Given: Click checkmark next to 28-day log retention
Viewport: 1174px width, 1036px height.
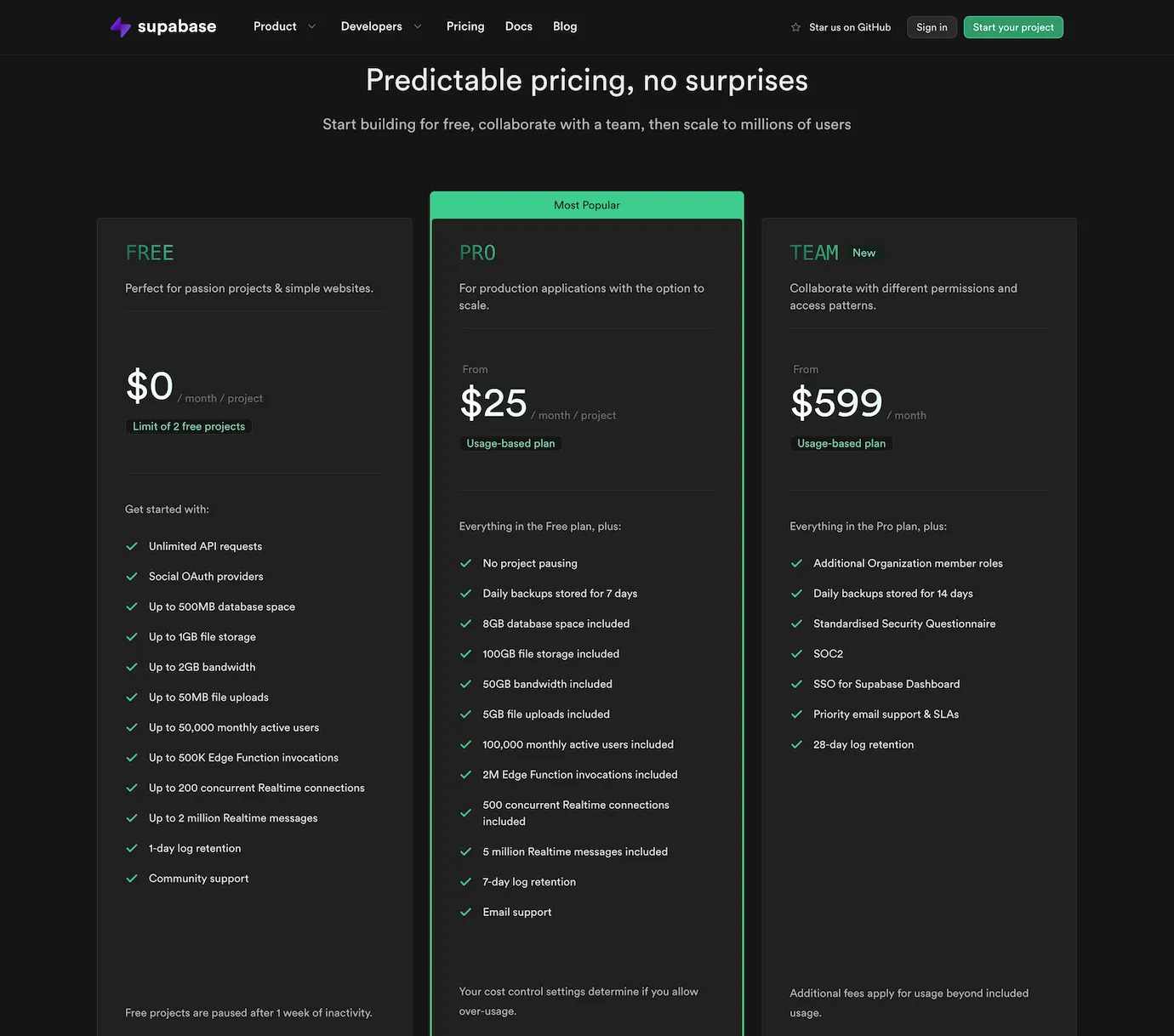Looking at the screenshot, I should (x=796, y=744).
